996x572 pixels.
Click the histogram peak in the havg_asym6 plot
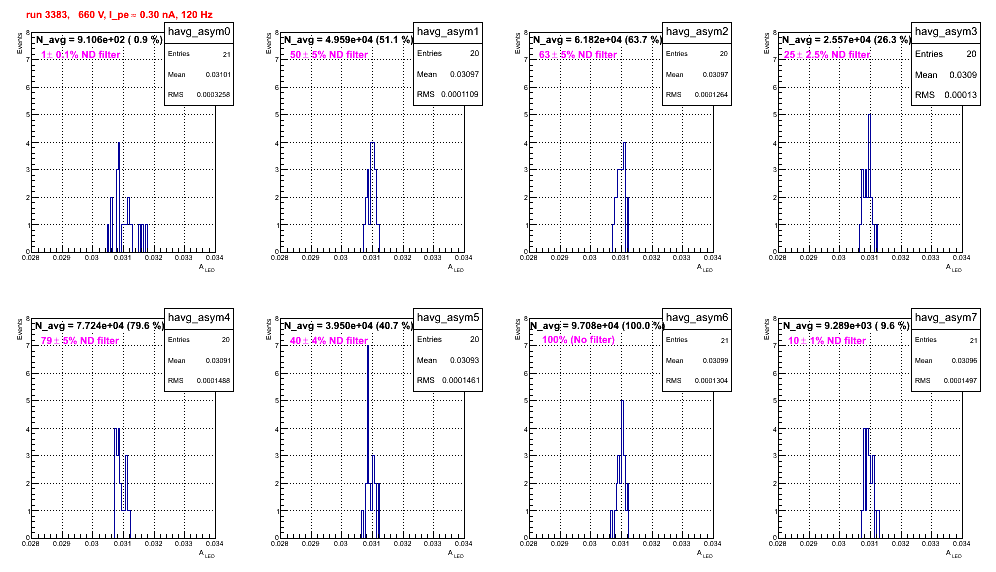(622, 402)
